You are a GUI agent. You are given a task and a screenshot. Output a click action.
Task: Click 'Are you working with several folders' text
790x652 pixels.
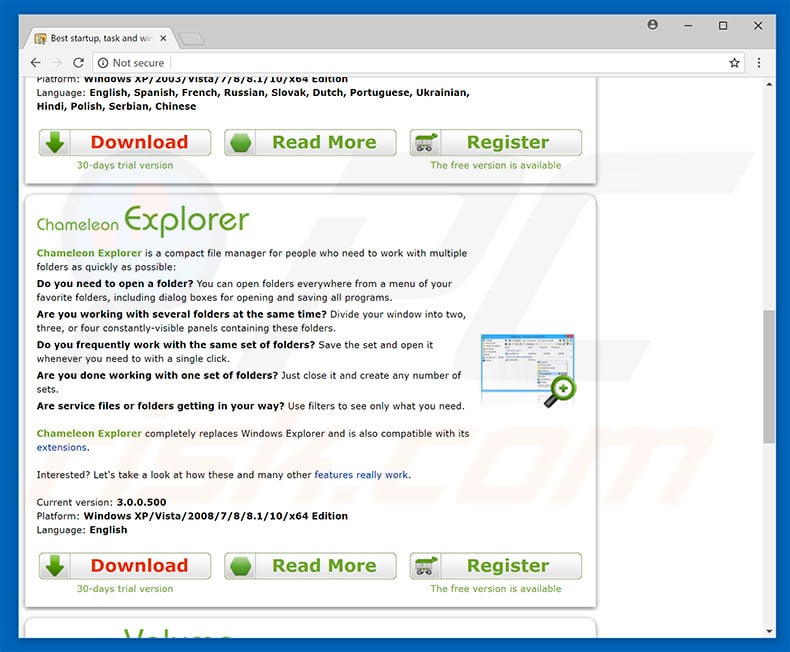pos(181,314)
